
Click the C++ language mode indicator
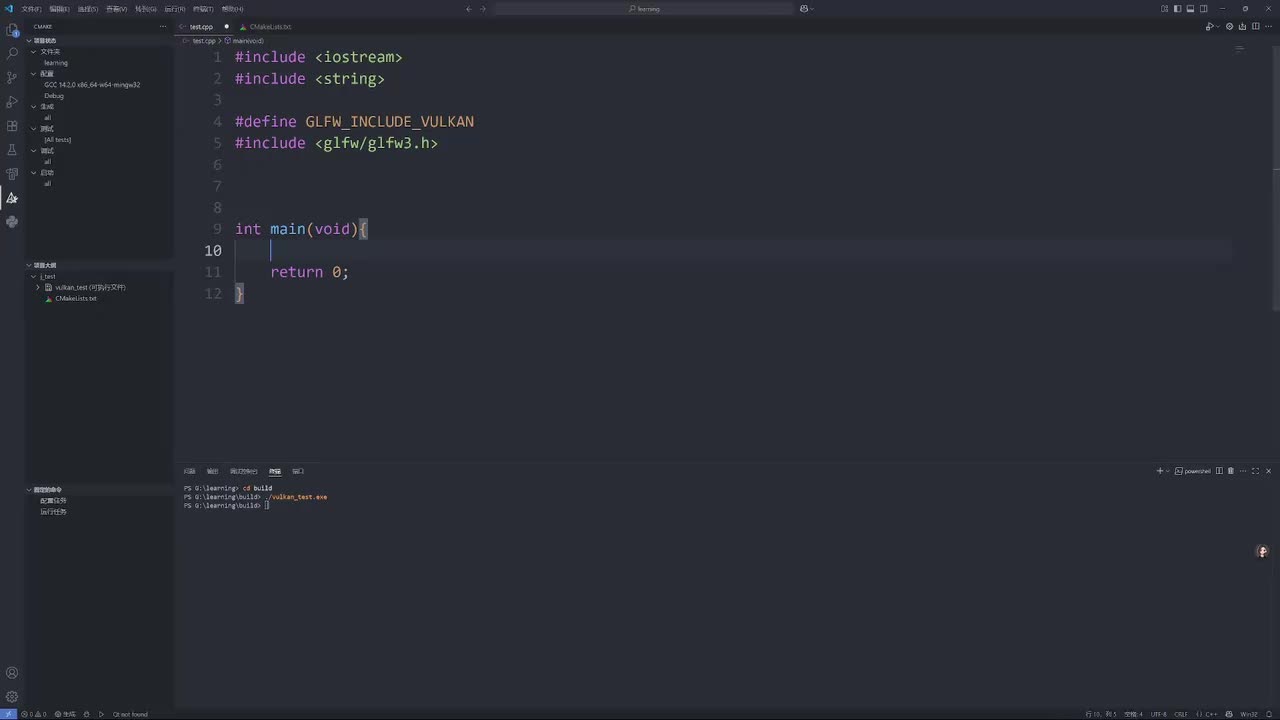point(1211,714)
